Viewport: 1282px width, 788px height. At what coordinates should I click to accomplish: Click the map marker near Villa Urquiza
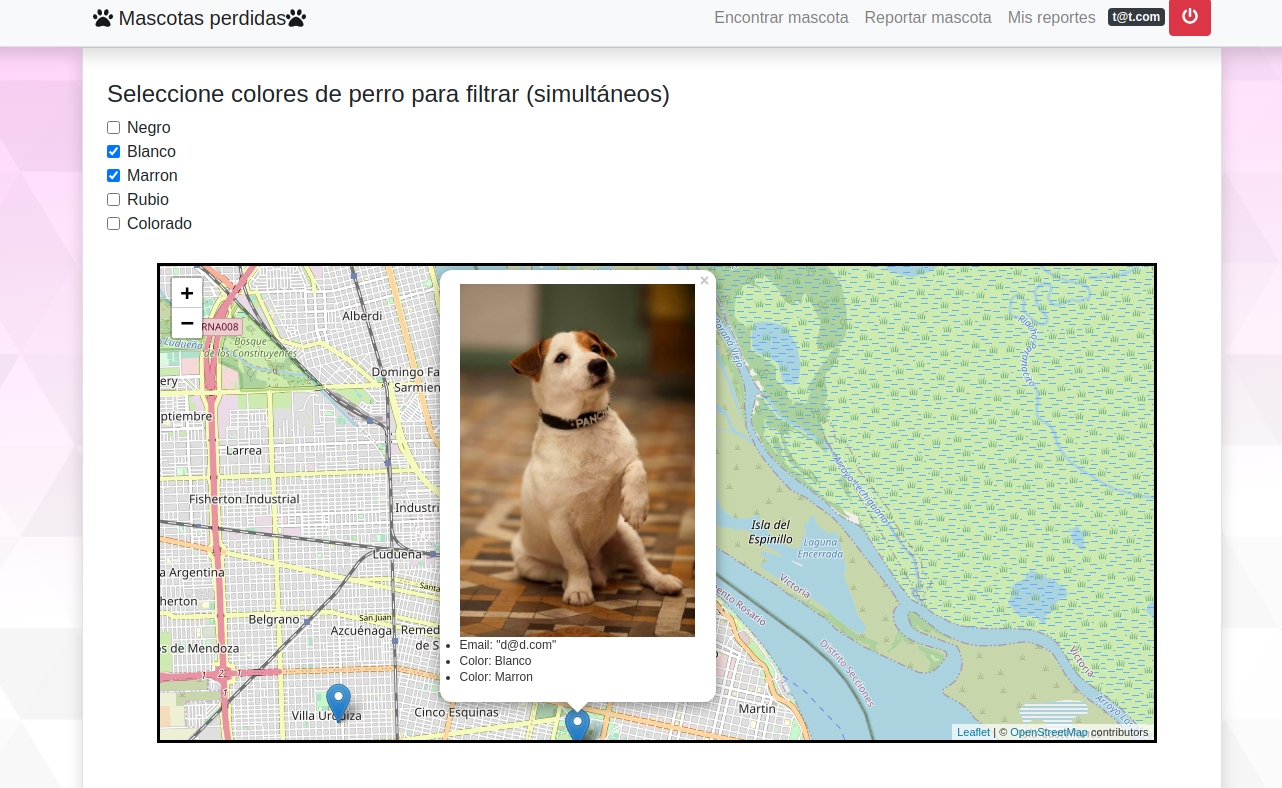pos(339,702)
